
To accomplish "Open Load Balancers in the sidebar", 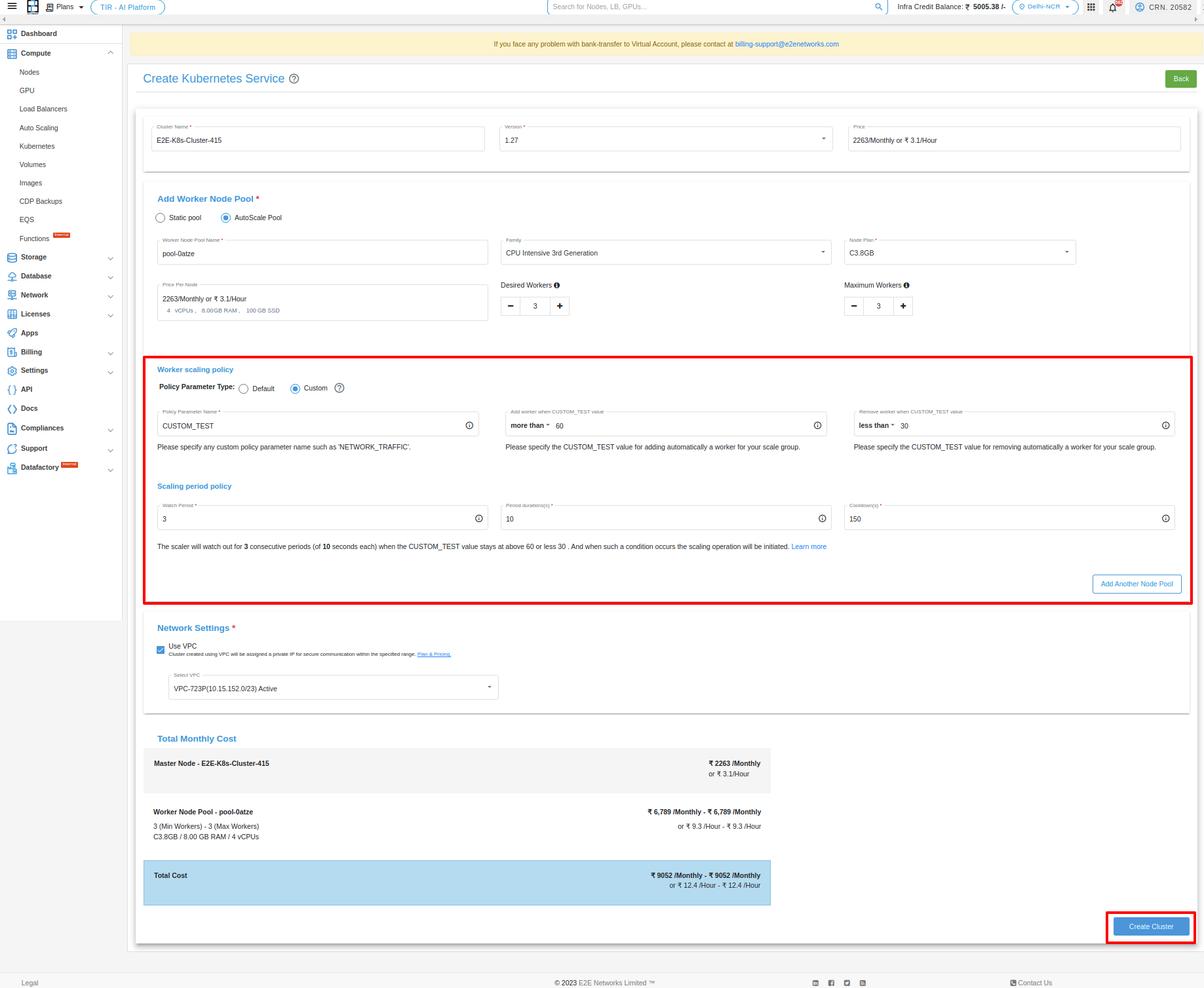I will pos(43,109).
